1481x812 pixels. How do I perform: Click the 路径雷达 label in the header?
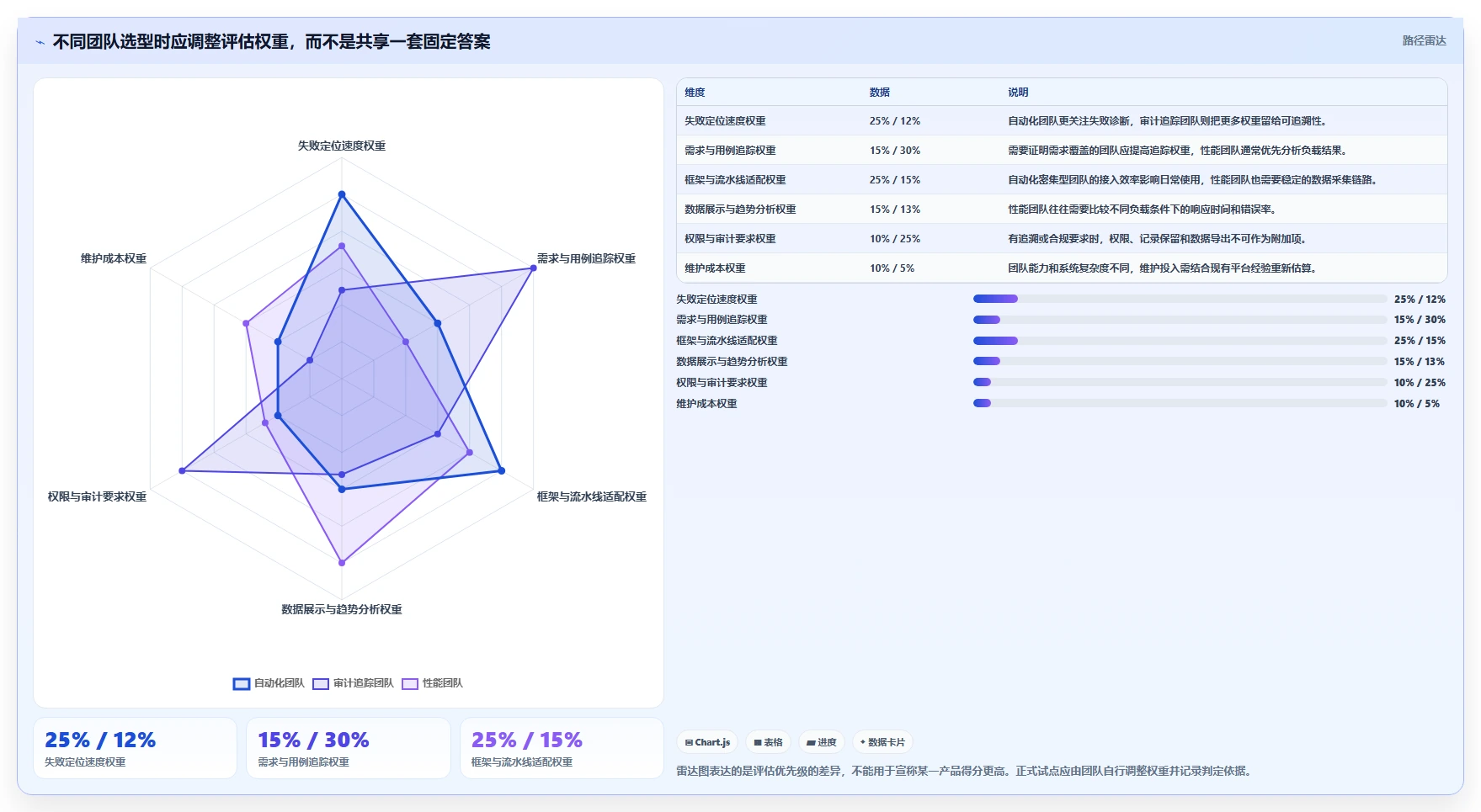tap(1424, 40)
